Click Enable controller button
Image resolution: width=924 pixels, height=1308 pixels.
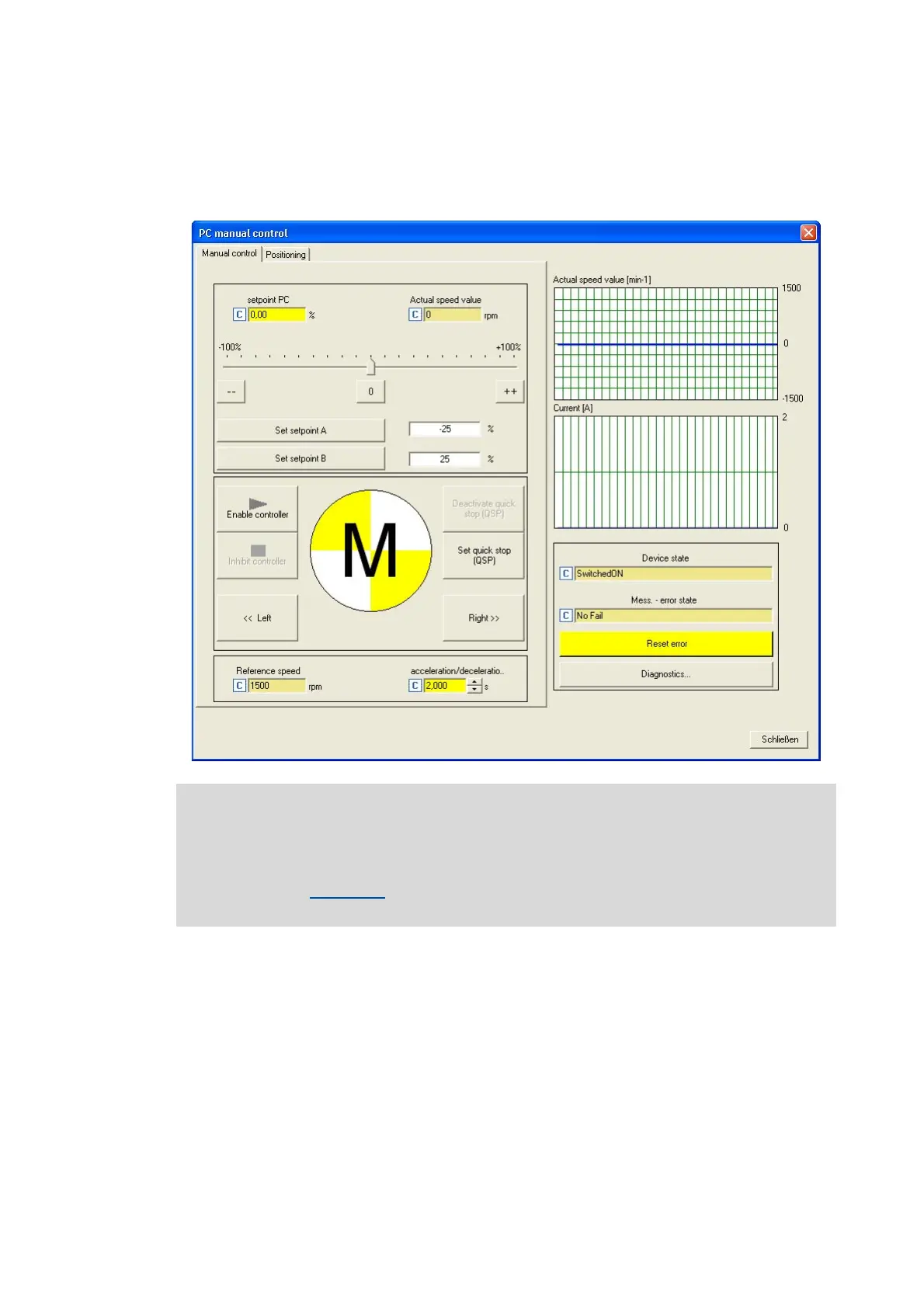(x=257, y=509)
